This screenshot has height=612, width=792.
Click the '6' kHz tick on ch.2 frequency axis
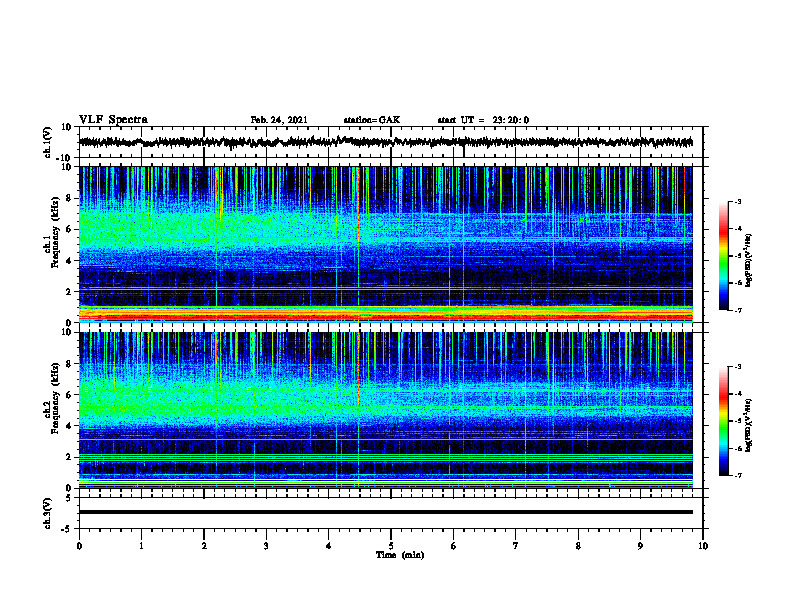pyautogui.click(x=69, y=395)
